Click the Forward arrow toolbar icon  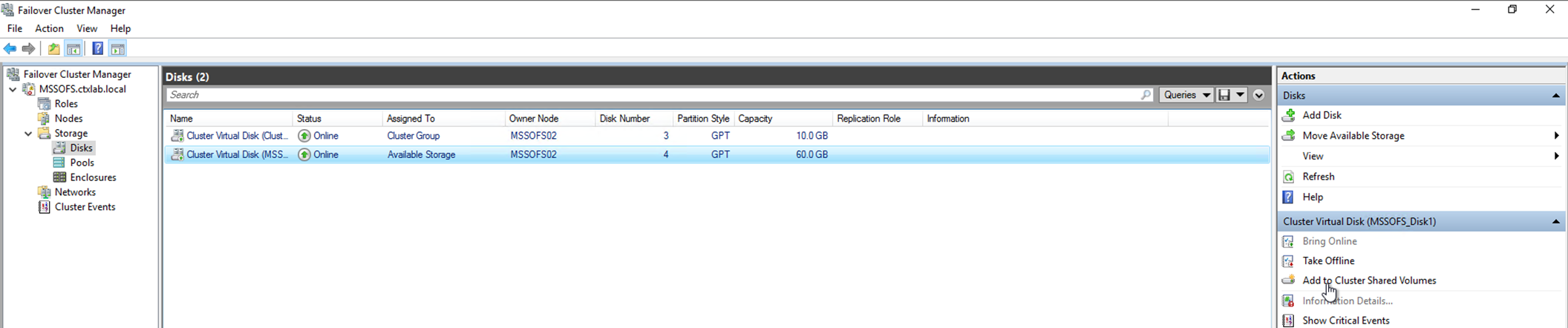click(28, 49)
